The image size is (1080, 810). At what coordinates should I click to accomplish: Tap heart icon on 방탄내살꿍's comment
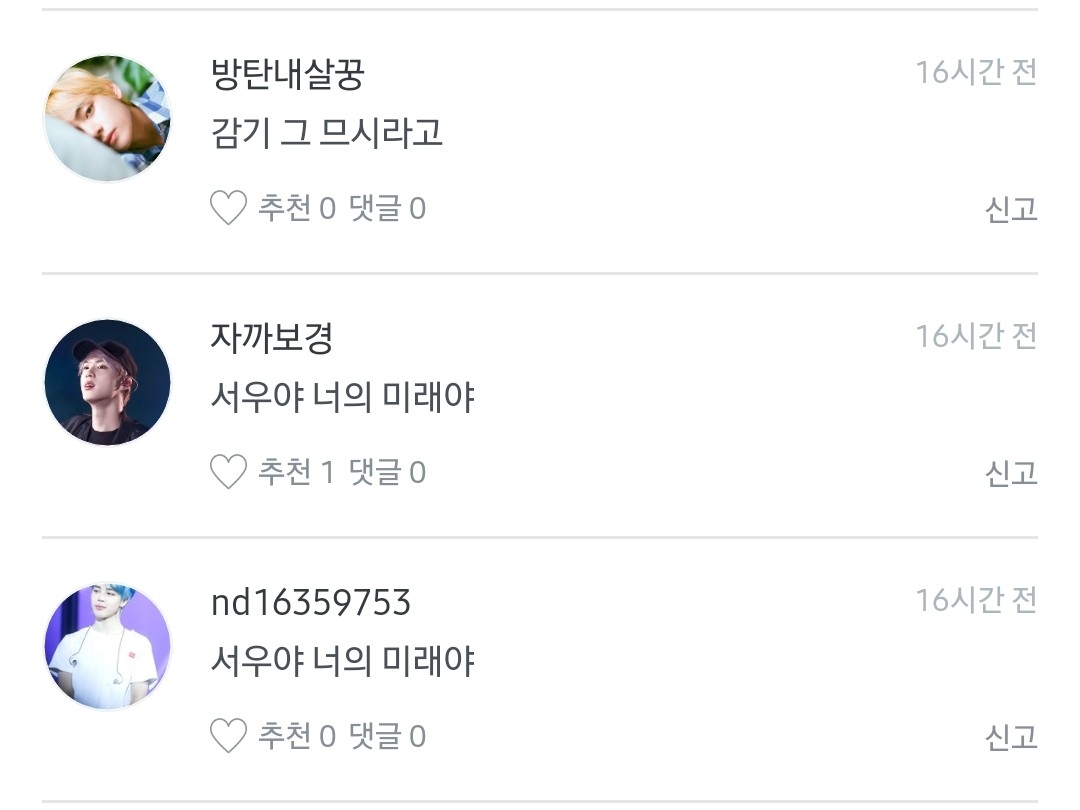228,208
